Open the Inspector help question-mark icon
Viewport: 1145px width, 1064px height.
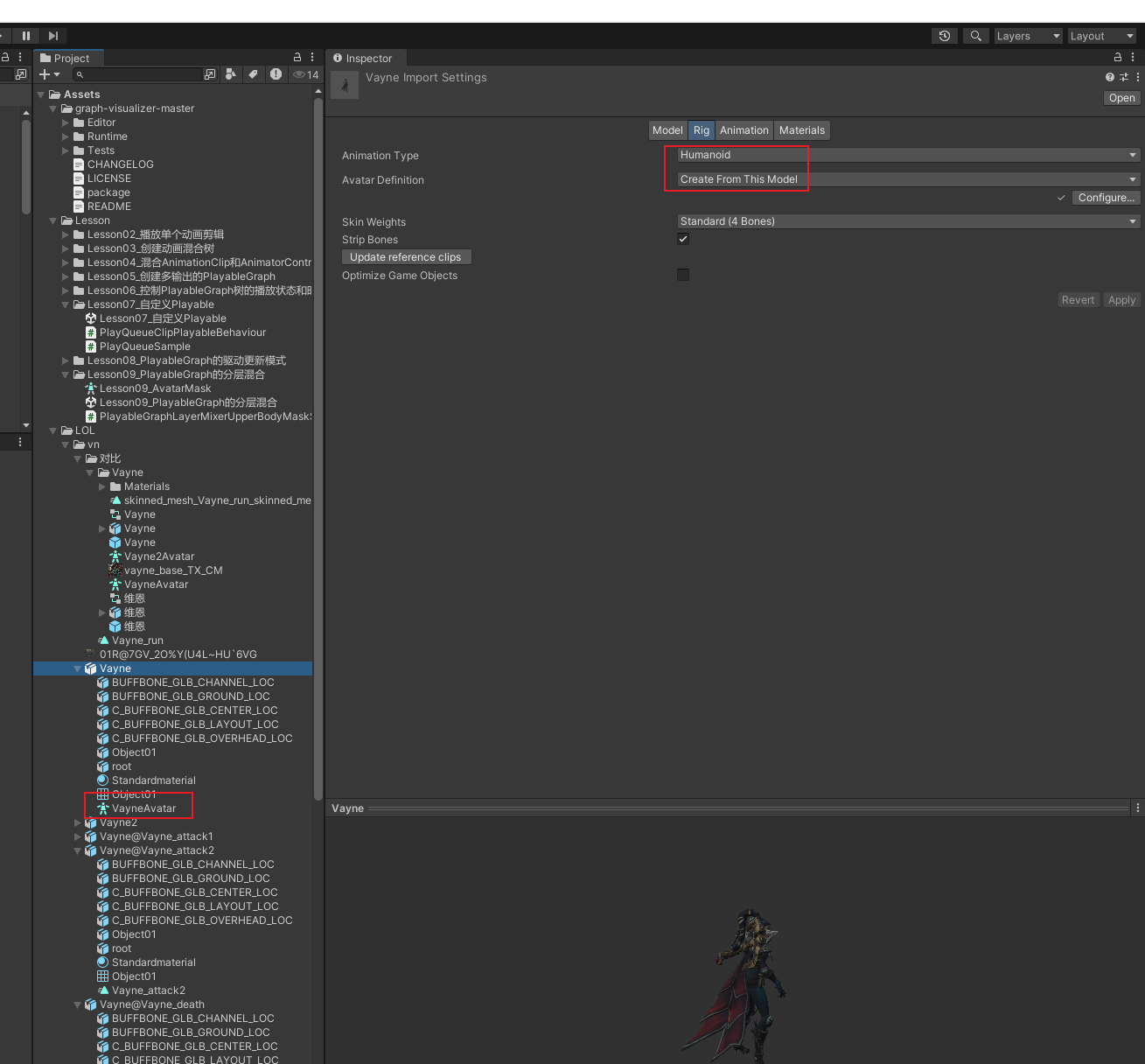coord(1110,77)
